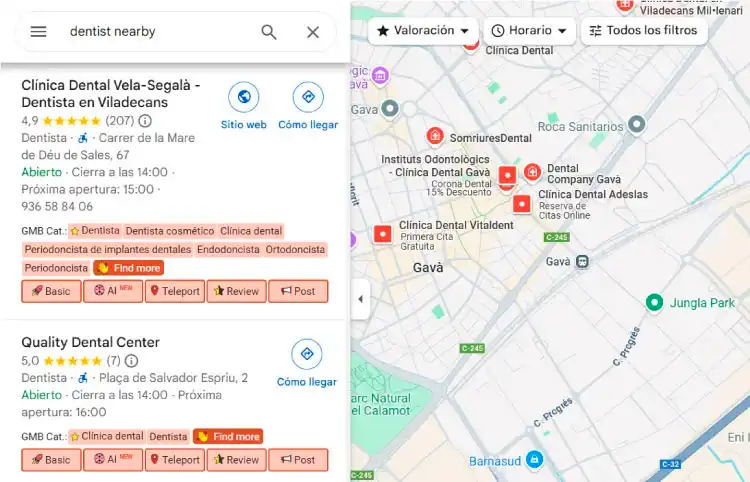750x482 pixels.
Task: Get directions to Quality Dental Center
Action: pos(307,363)
